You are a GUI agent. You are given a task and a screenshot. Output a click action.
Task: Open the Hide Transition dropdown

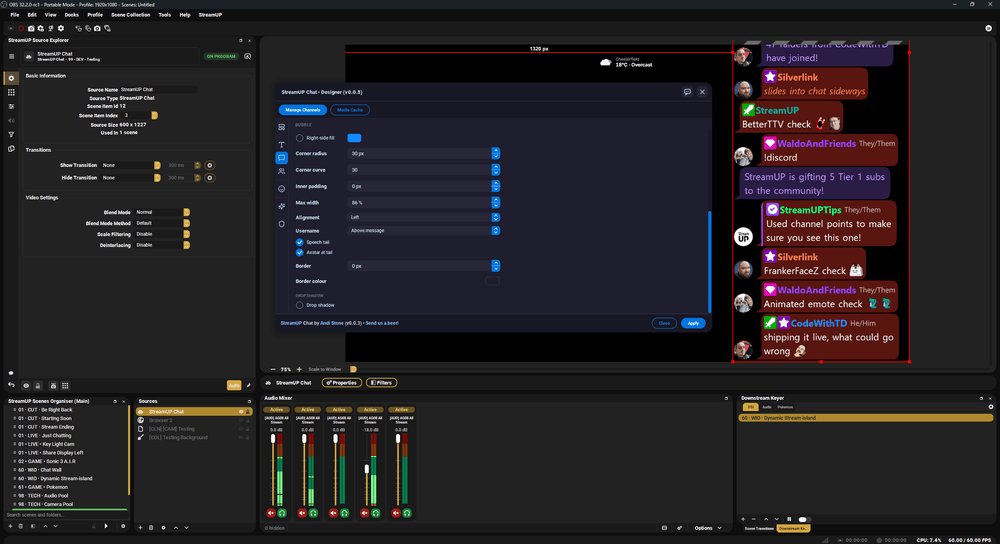131,178
